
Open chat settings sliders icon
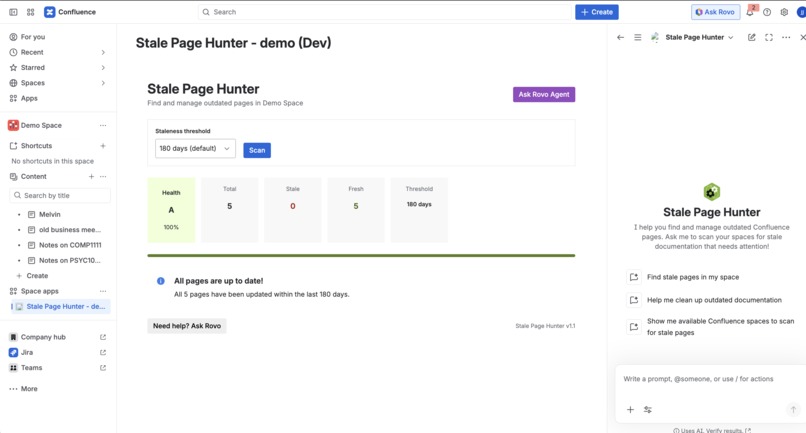[648, 409]
